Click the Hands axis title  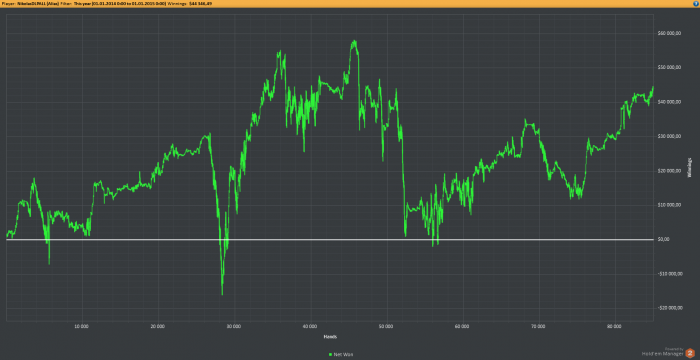coord(330,336)
